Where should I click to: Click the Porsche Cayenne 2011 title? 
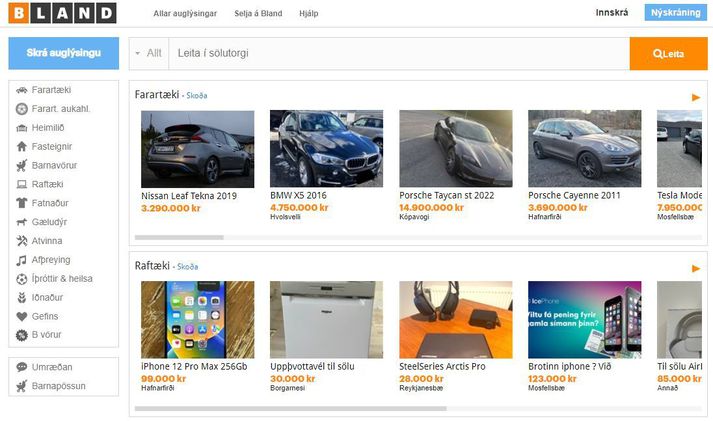pos(574,195)
